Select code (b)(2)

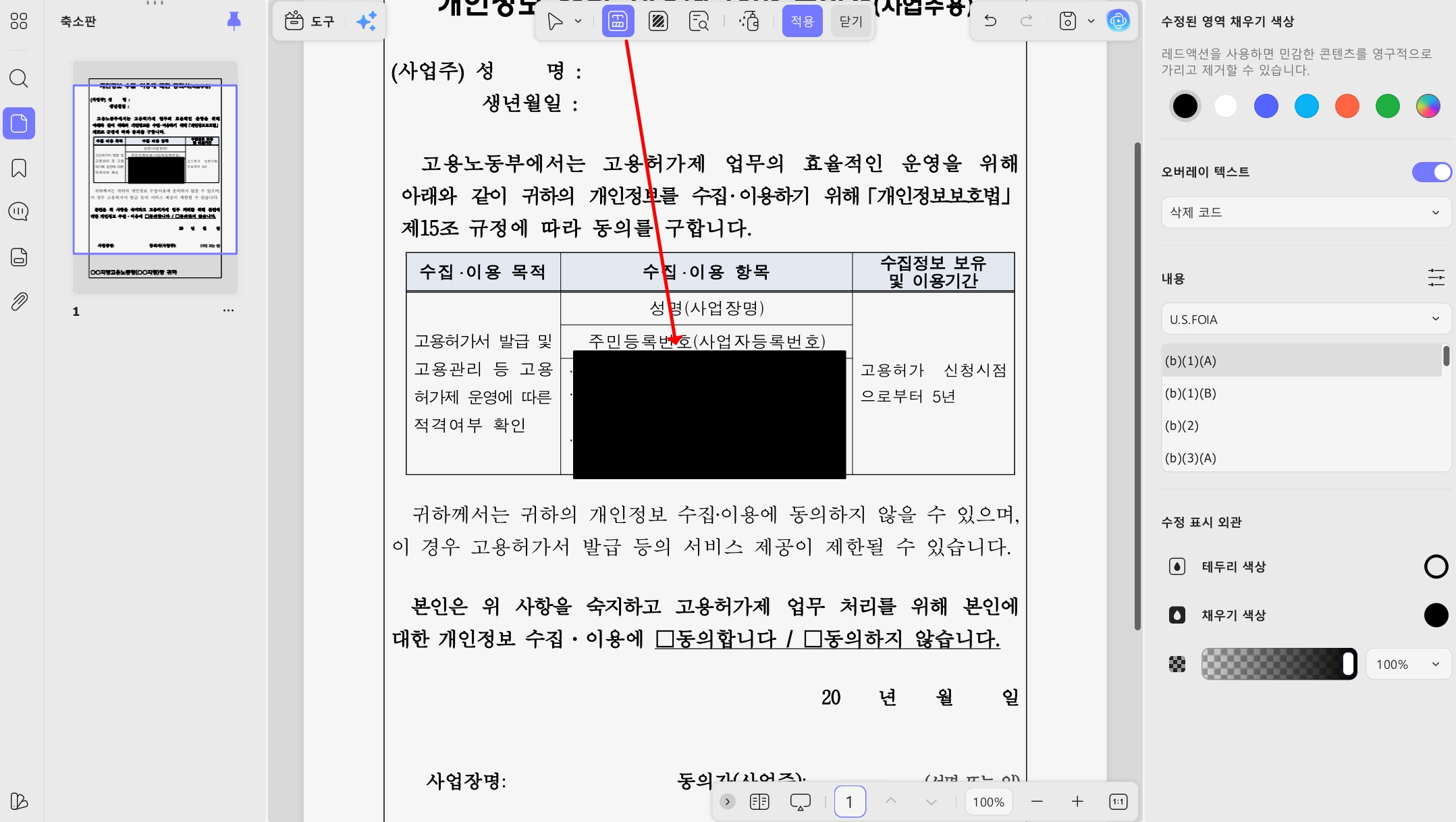1301,426
